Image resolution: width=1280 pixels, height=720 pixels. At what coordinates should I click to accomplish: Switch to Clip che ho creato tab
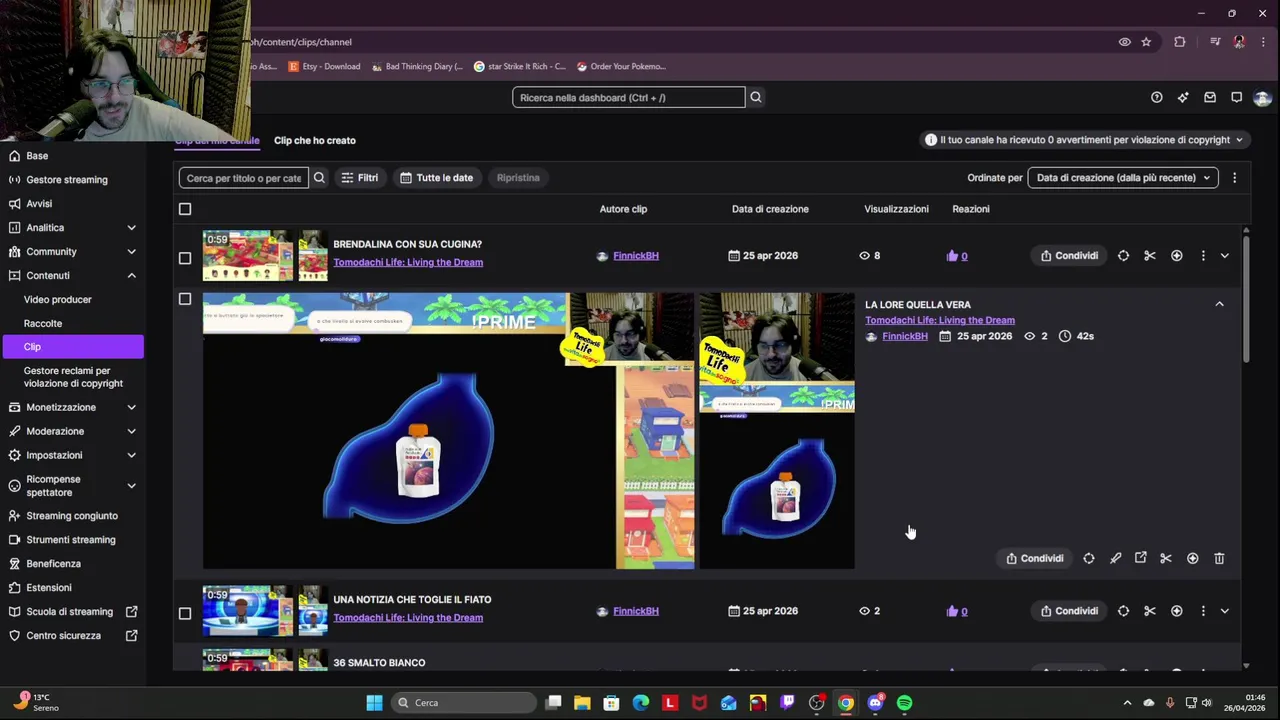[315, 141]
